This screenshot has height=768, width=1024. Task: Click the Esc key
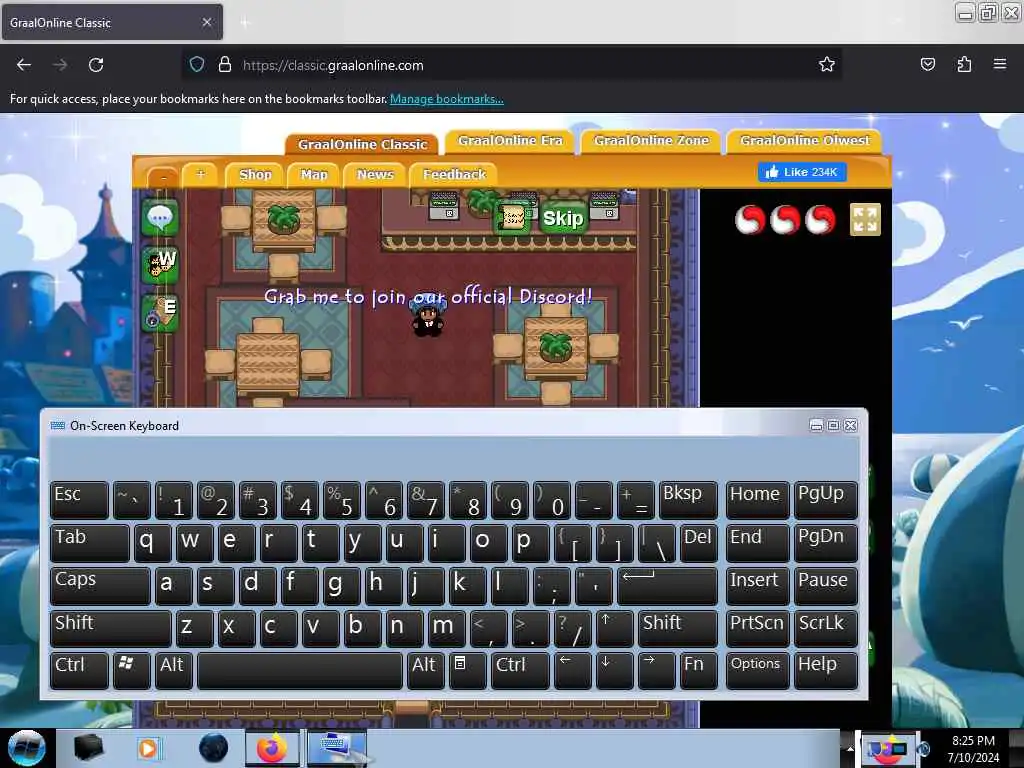click(x=79, y=500)
